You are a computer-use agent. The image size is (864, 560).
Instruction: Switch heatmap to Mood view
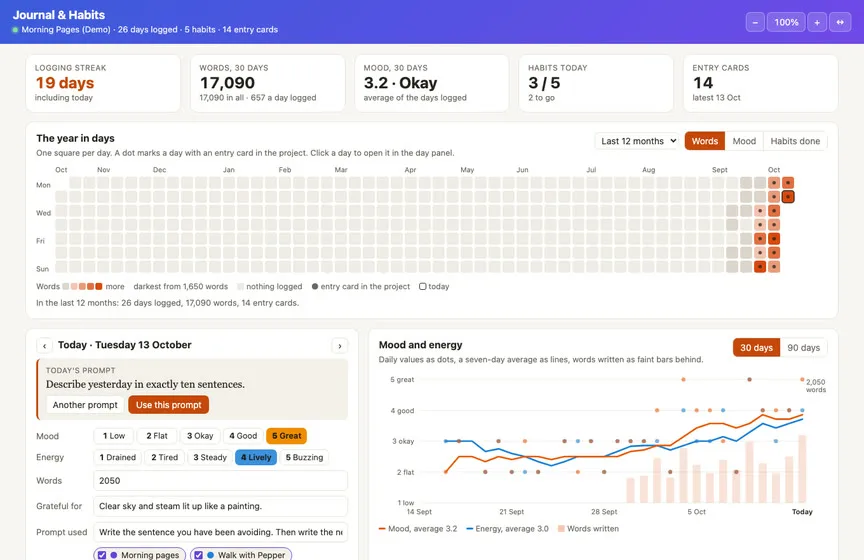click(x=744, y=141)
